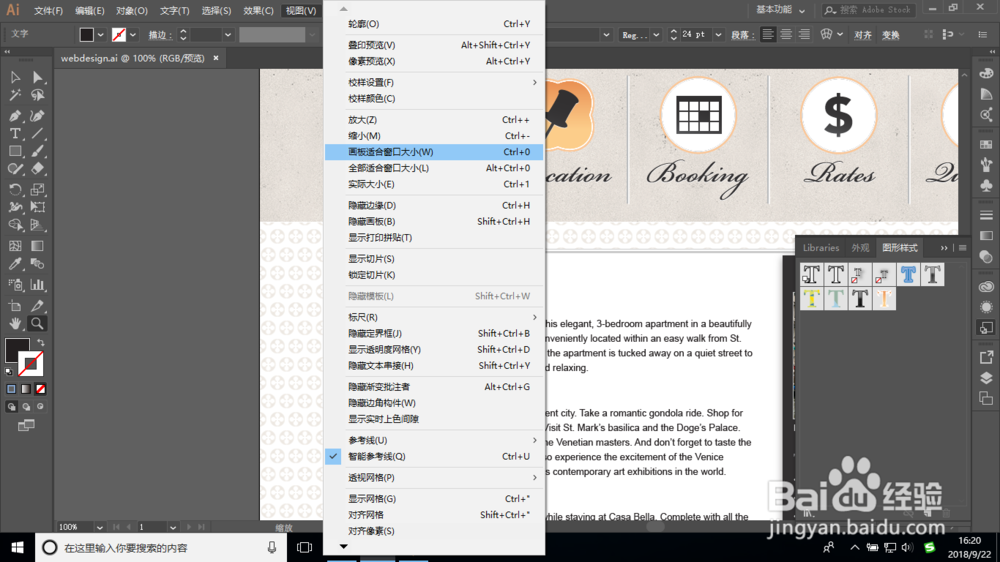Click the Windows Start button
Image resolution: width=1000 pixels, height=562 pixels.
pyautogui.click(x=17, y=547)
